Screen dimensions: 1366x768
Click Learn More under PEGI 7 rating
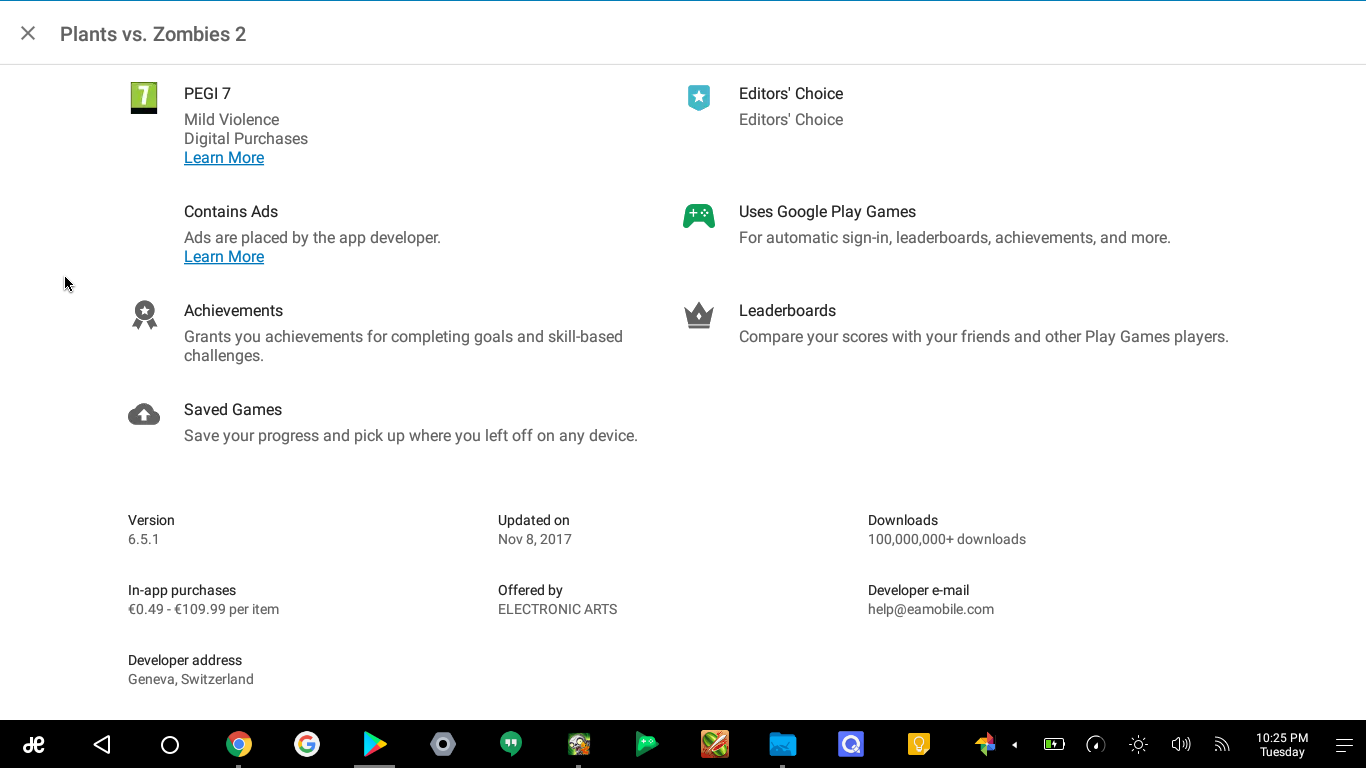click(224, 158)
